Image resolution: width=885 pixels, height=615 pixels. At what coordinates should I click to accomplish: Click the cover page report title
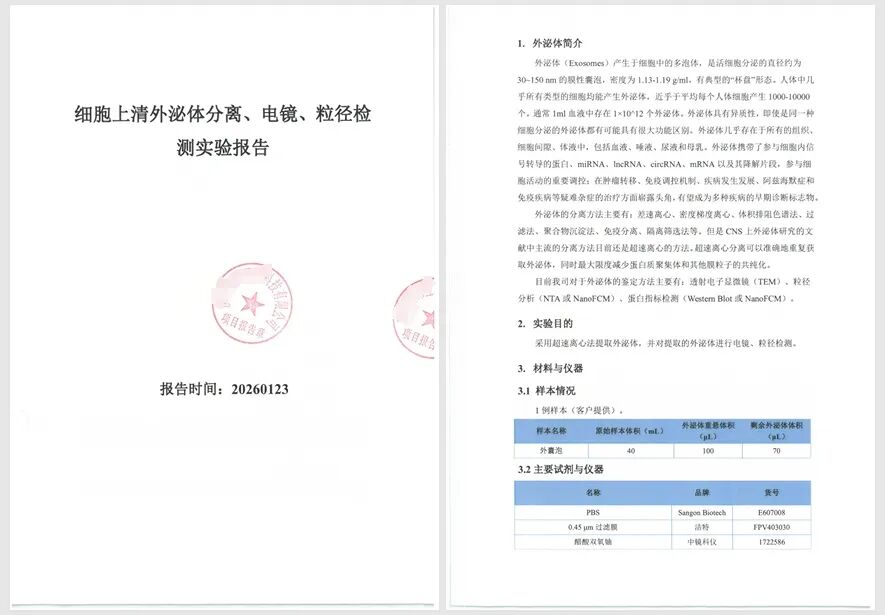(222, 130)
